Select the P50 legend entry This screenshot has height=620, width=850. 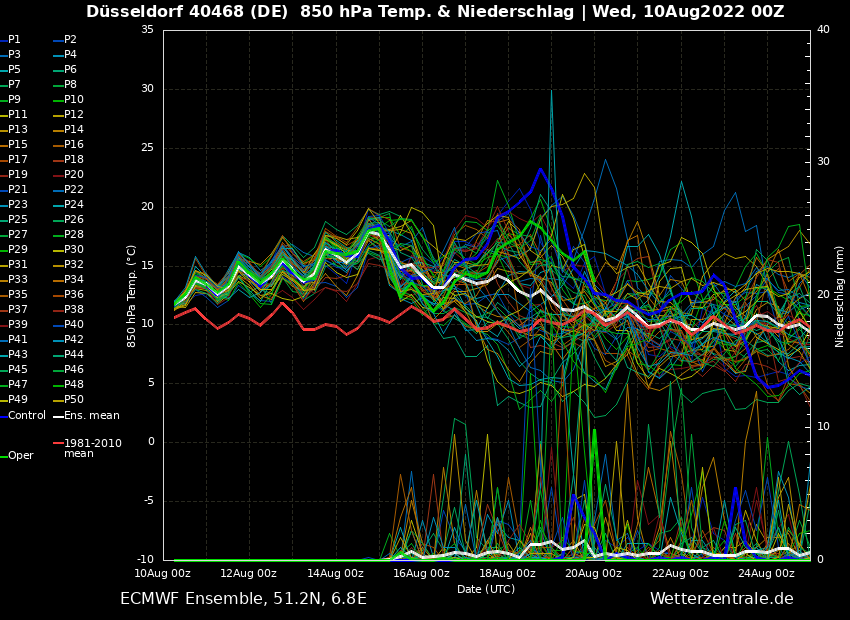point(74,400)
